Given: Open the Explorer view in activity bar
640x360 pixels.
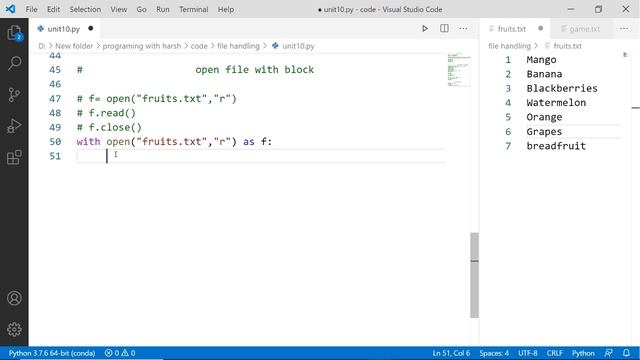Looking at the screenshot, I should (x=14, y=33).
